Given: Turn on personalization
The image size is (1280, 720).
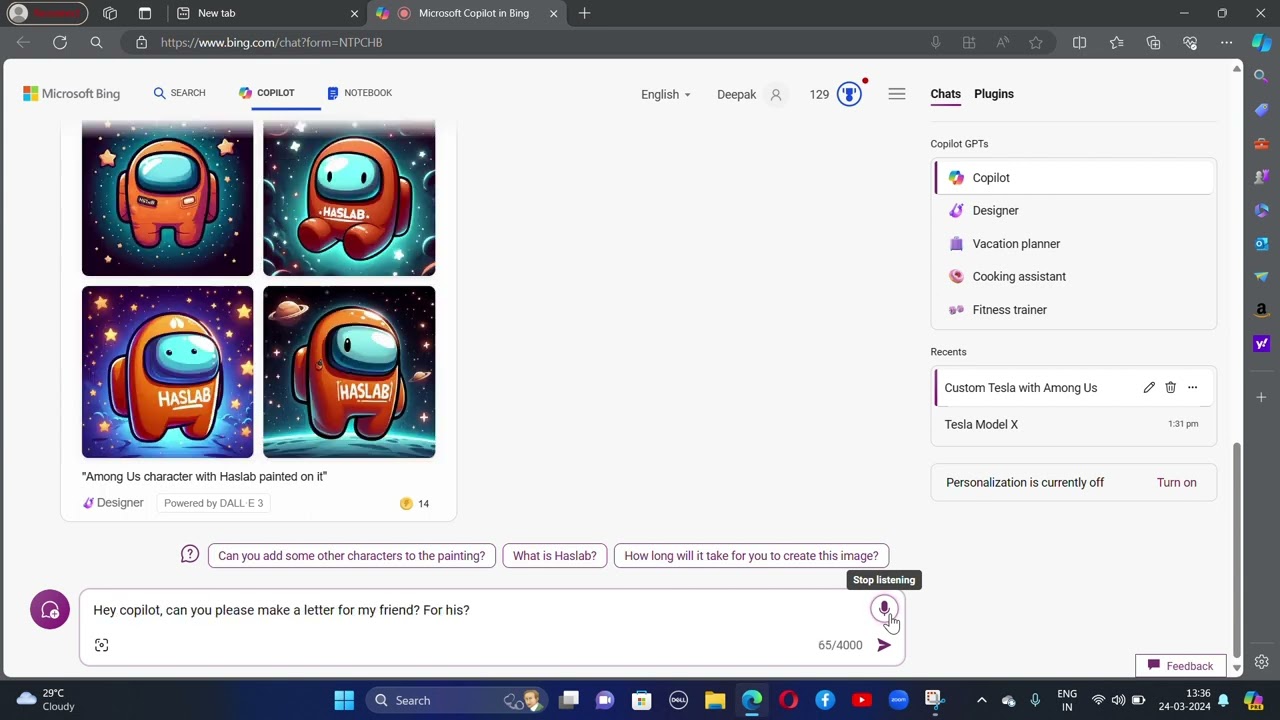Looking at the screenshot, I should point(1176,482).
